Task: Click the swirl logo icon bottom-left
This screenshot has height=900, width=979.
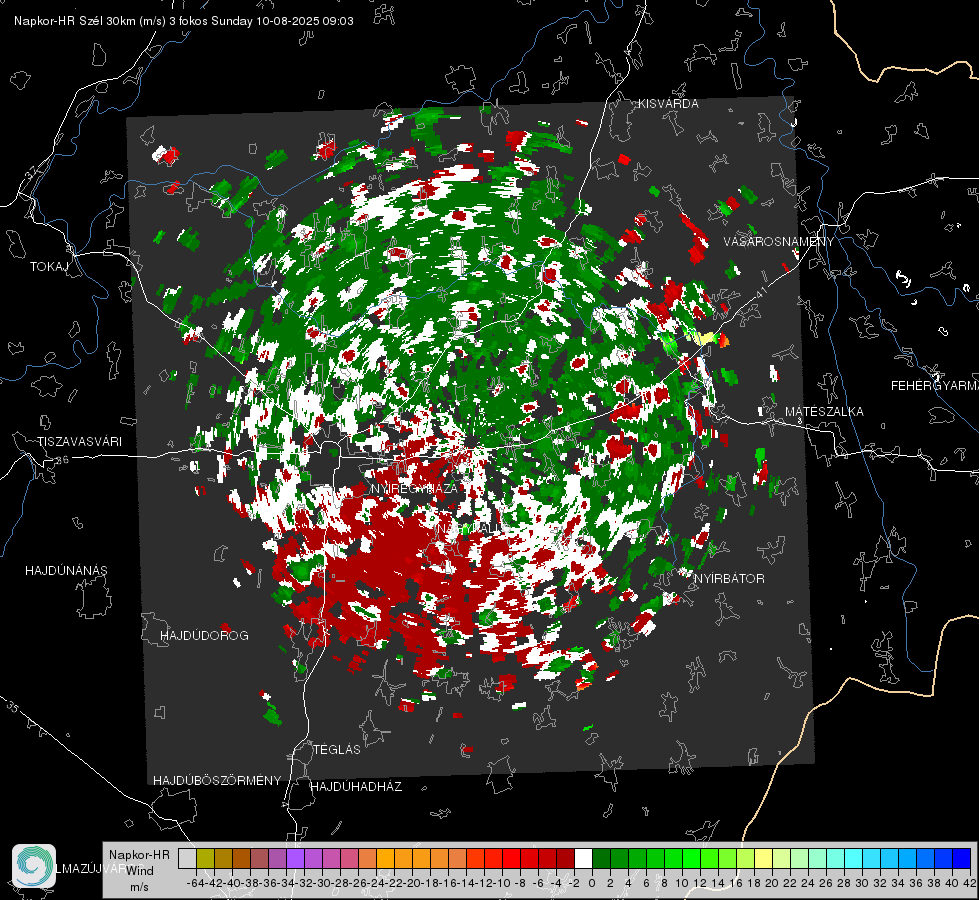Action: point(34,866)
